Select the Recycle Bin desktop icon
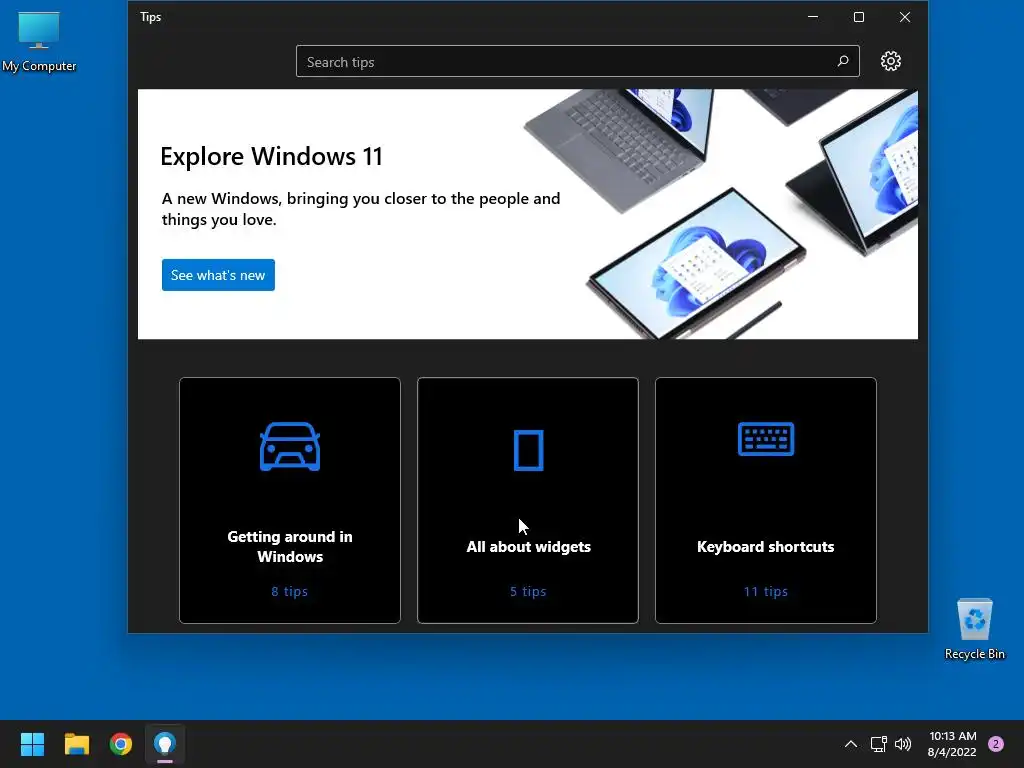This screenshot has width=1024, height=768. pyautogui.click(x=974, y=629)
